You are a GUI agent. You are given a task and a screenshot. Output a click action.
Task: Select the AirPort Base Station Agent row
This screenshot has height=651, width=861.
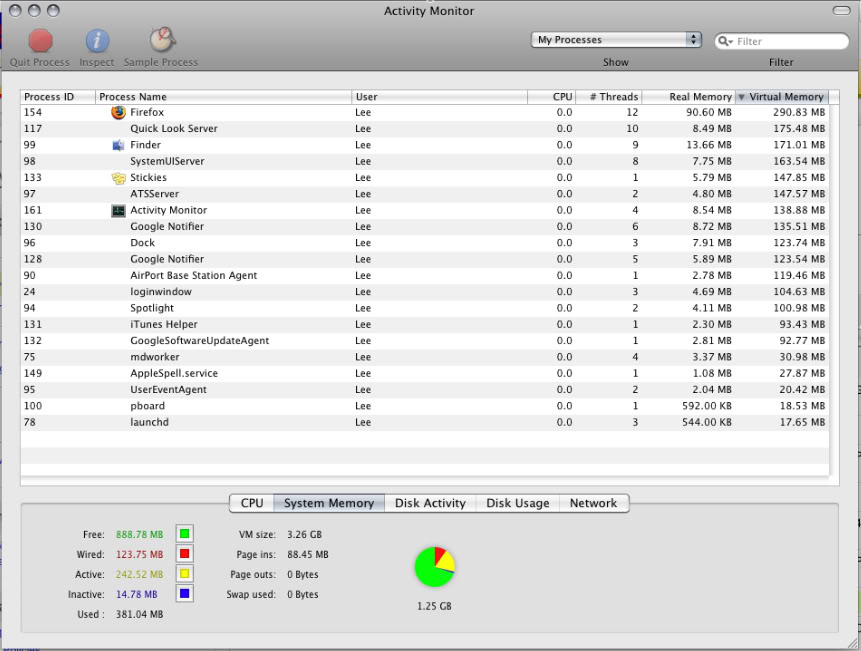pyautogui.click(x=424, y=276)
